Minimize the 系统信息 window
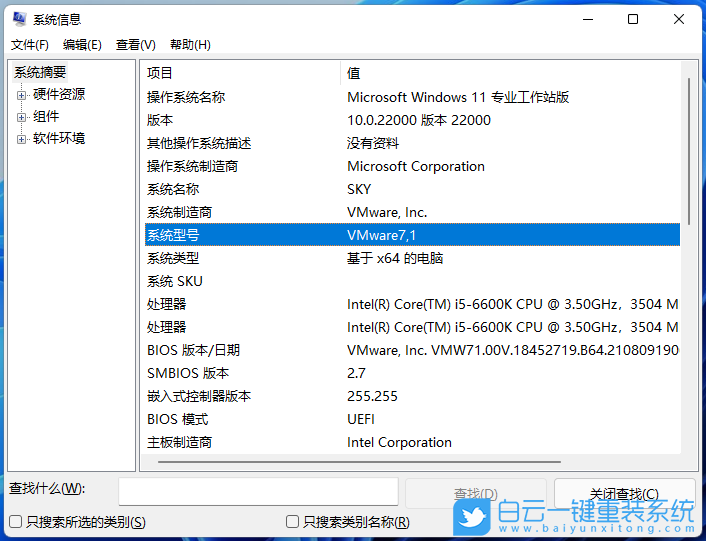Screen dimensions: 706x541 click(588, 19)
